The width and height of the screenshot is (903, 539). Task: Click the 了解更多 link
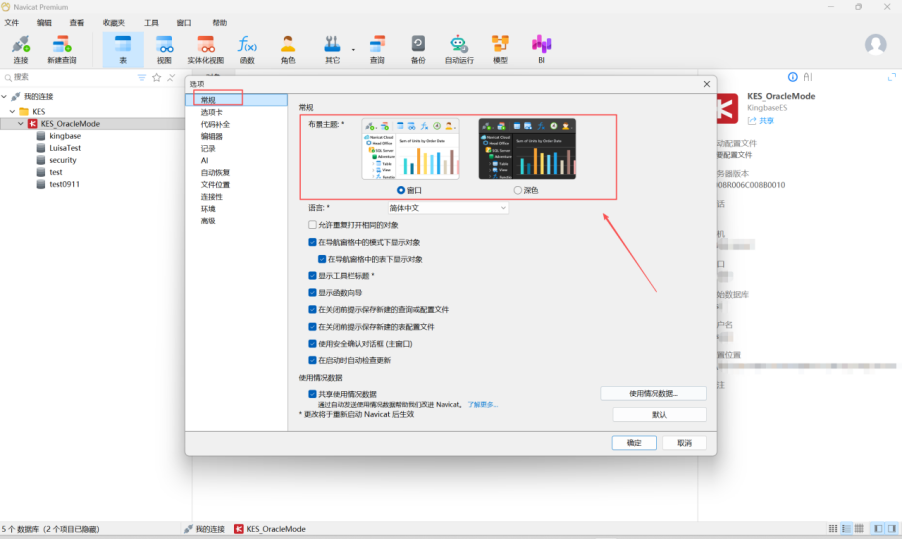point(483,404)
